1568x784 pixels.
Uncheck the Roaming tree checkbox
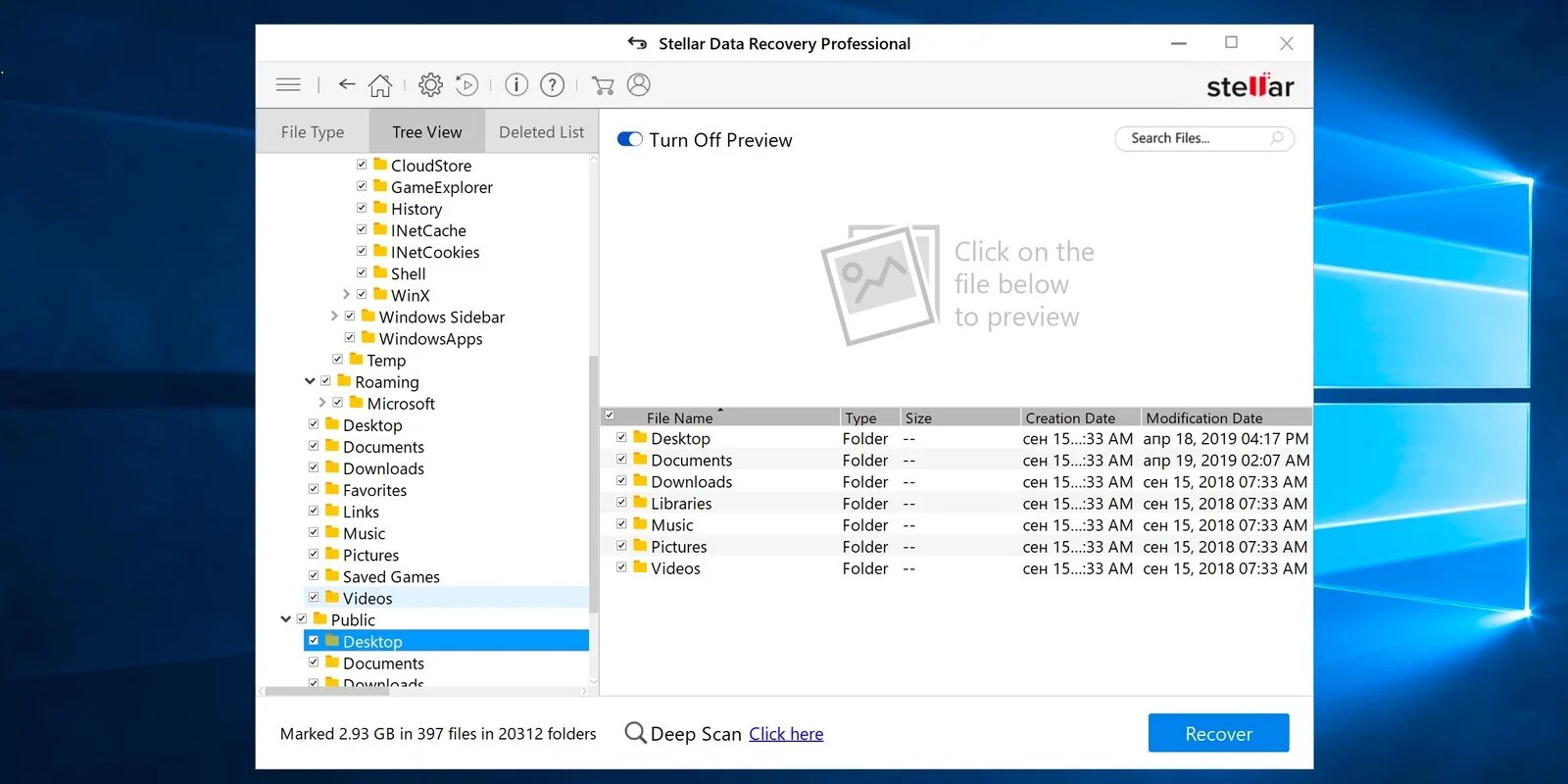coord(325,381)
